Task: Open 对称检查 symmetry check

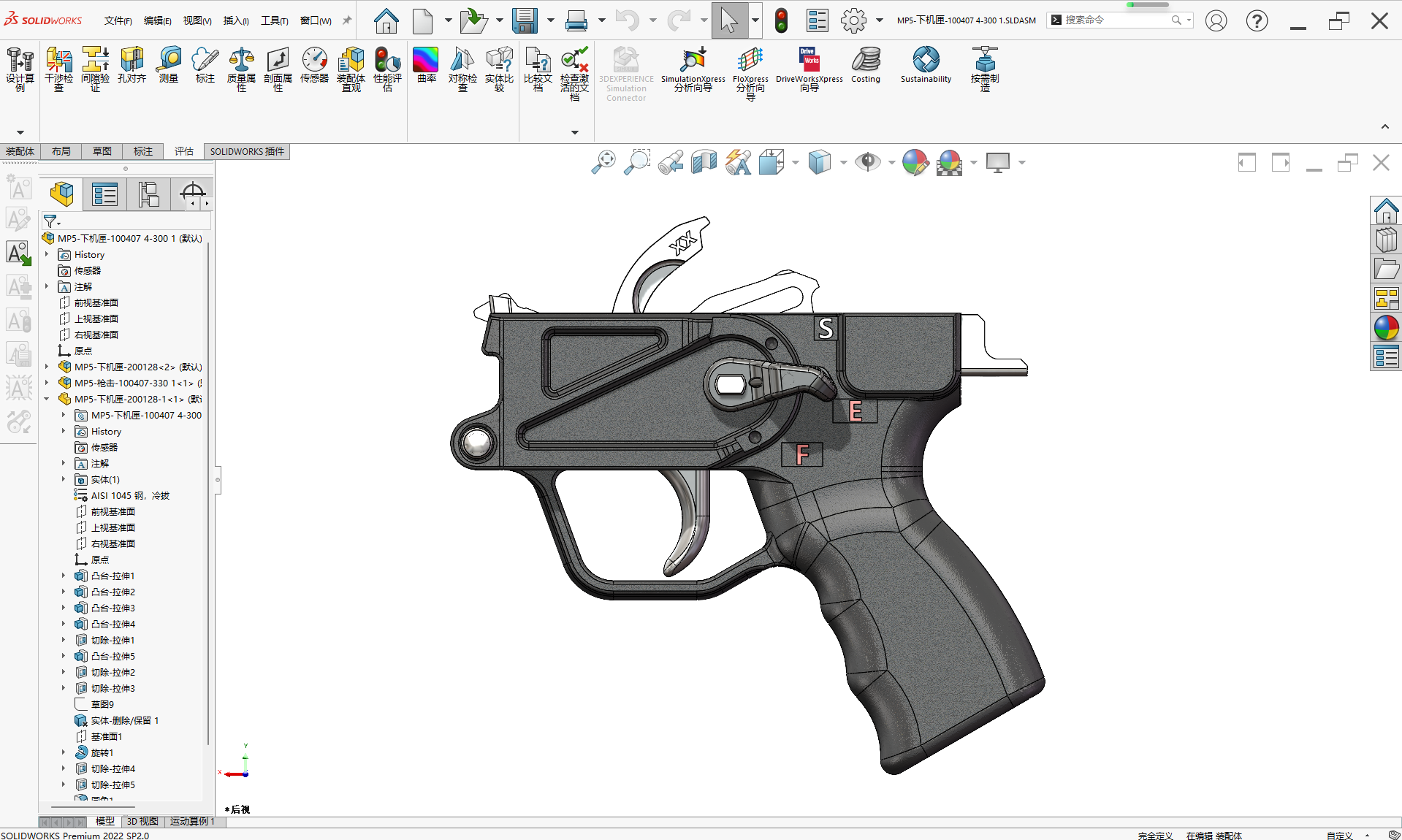Action: pos(462,69)
